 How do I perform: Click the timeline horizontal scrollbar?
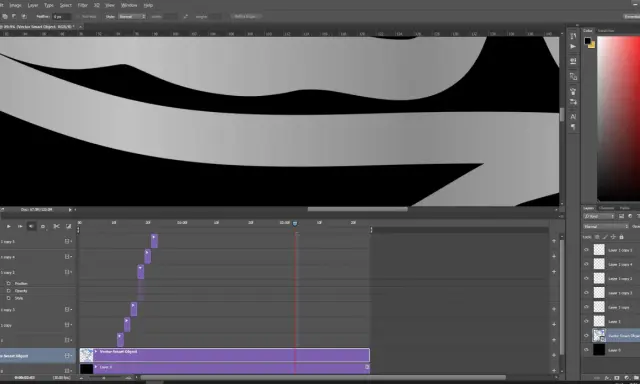[322, 377]
